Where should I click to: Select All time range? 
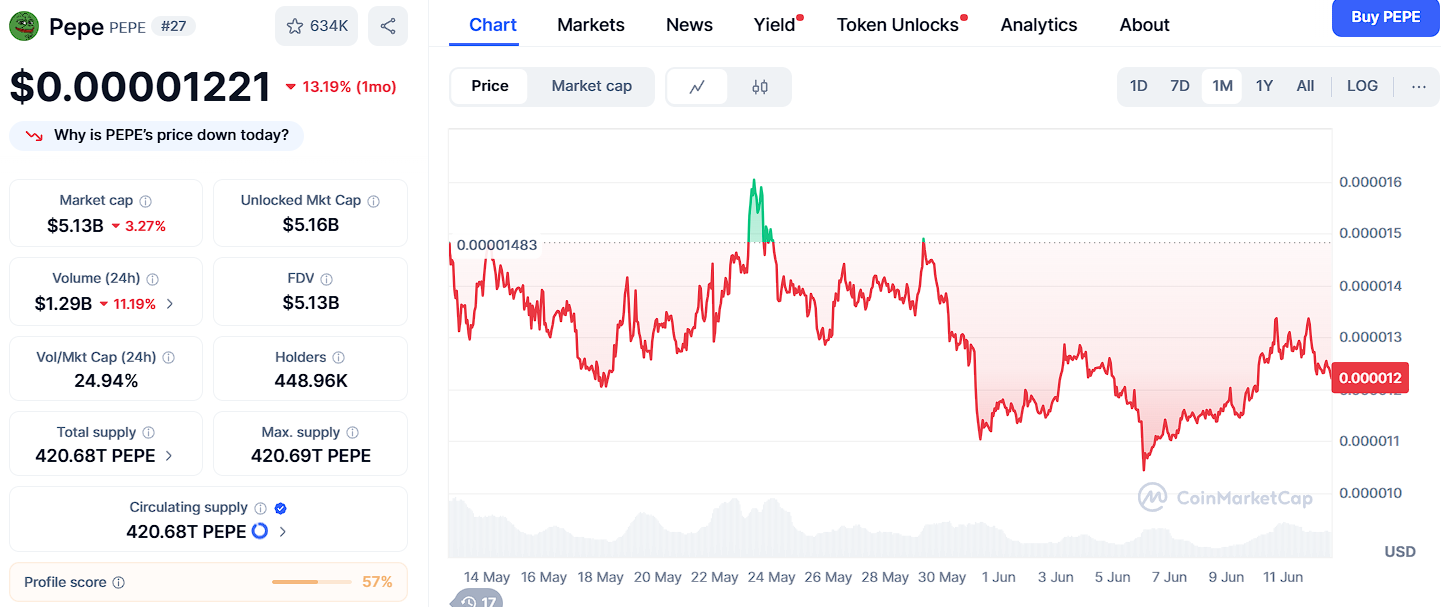pyautogui.click(x=1305, y=86)
